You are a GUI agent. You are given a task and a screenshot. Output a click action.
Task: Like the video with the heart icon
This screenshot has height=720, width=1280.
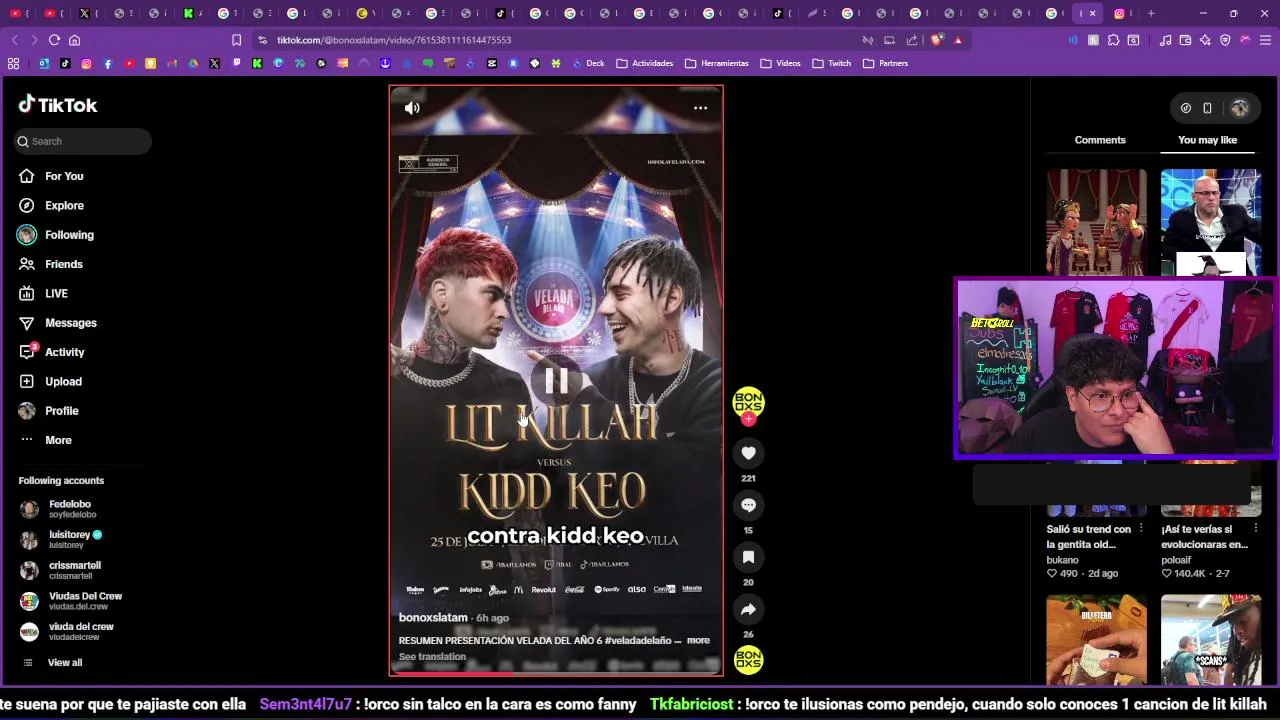click(748, 453)
